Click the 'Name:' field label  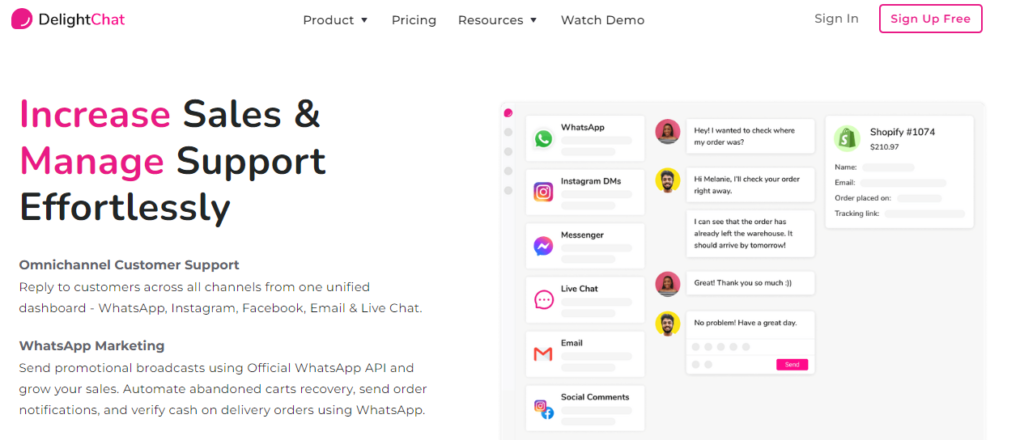coord(846,167)
